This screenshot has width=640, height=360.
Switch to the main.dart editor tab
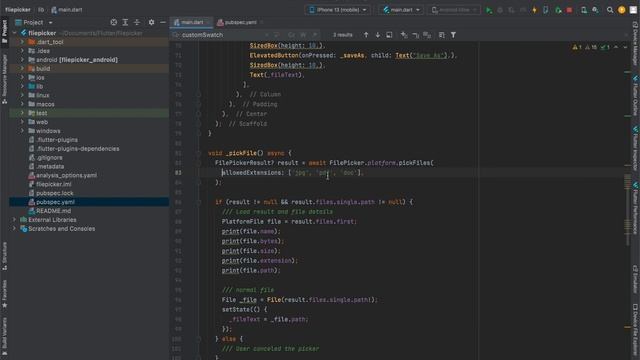click(x=192, y=22)
